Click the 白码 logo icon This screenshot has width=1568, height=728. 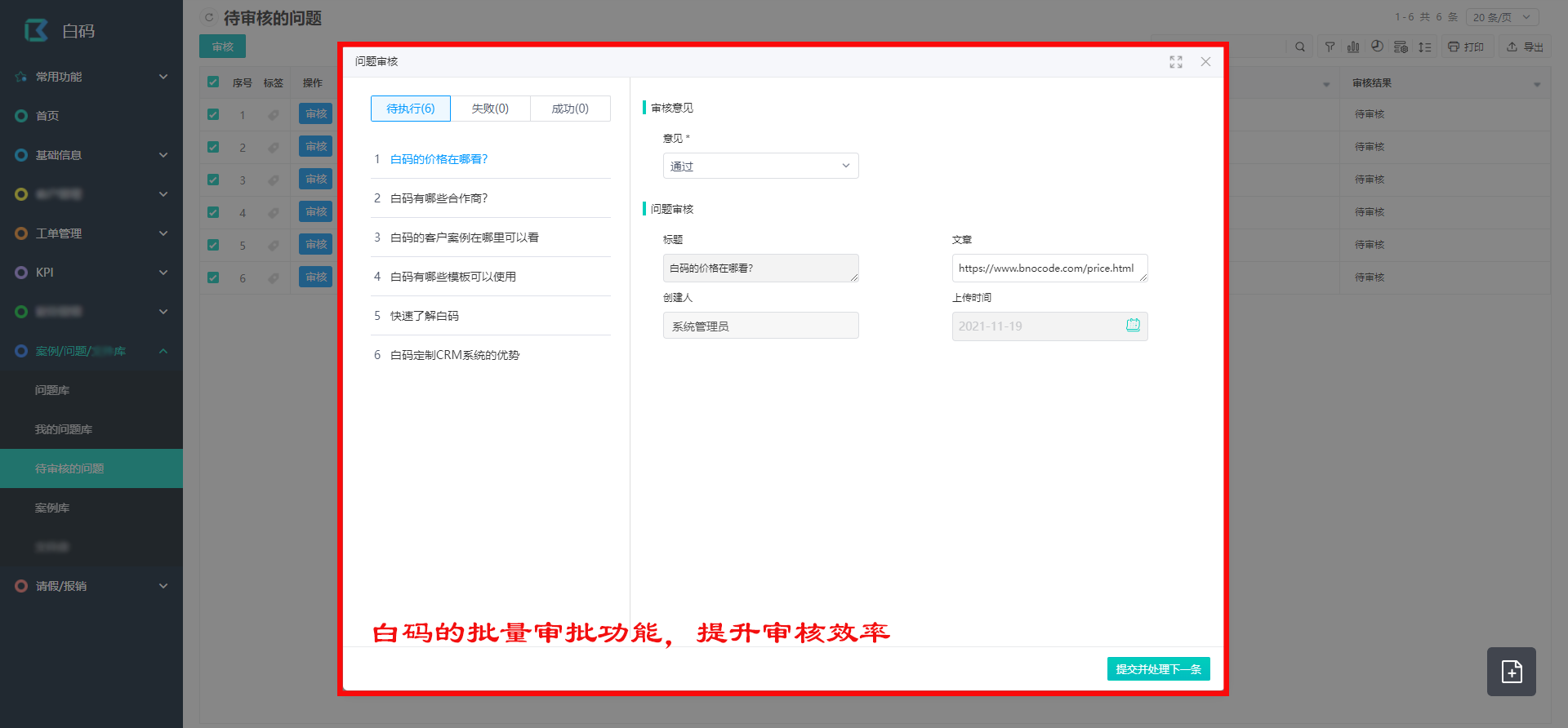coord(36,30)
